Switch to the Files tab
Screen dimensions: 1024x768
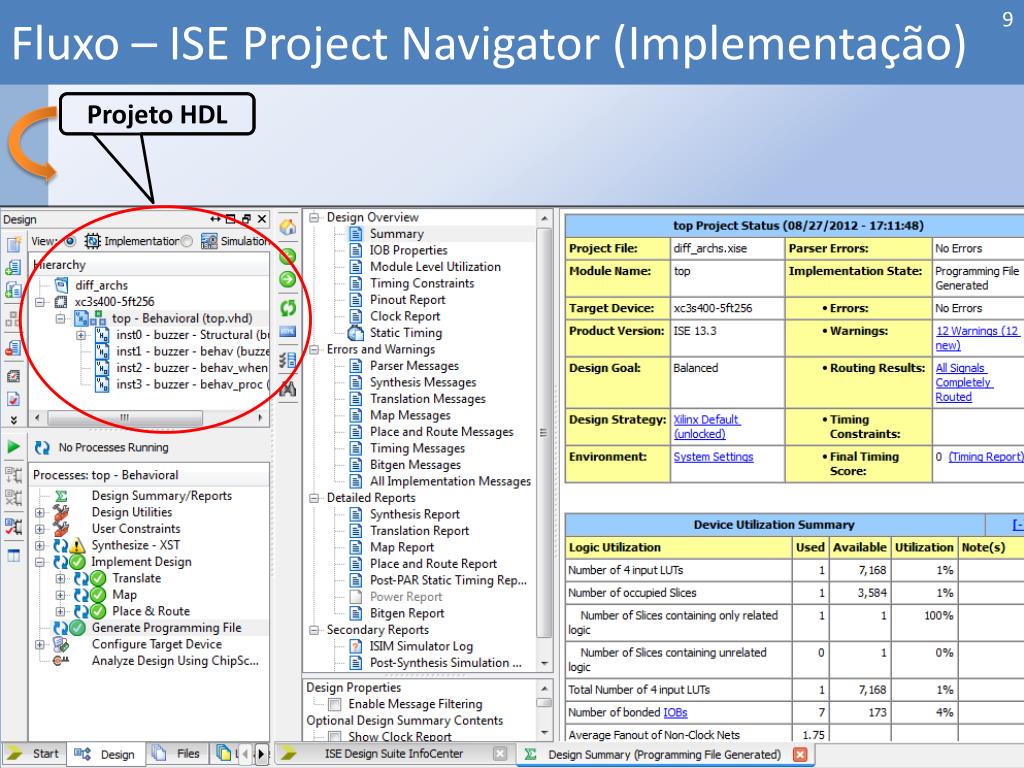[x=176, y=754]
